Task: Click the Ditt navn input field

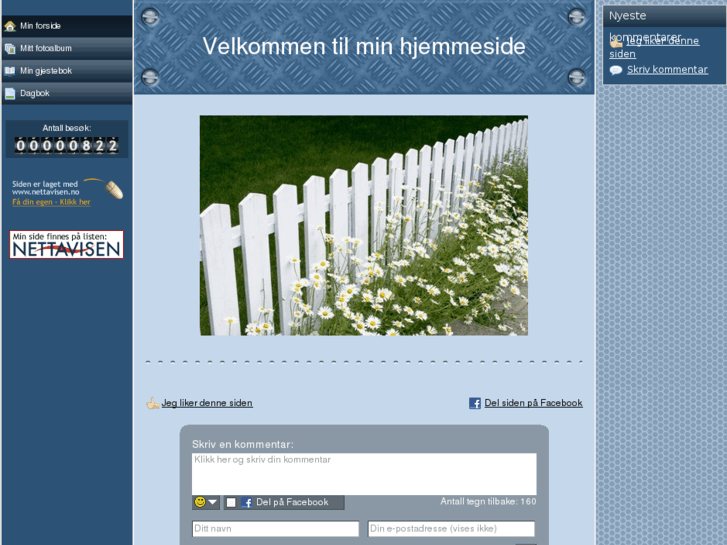Action: [275, 529]
